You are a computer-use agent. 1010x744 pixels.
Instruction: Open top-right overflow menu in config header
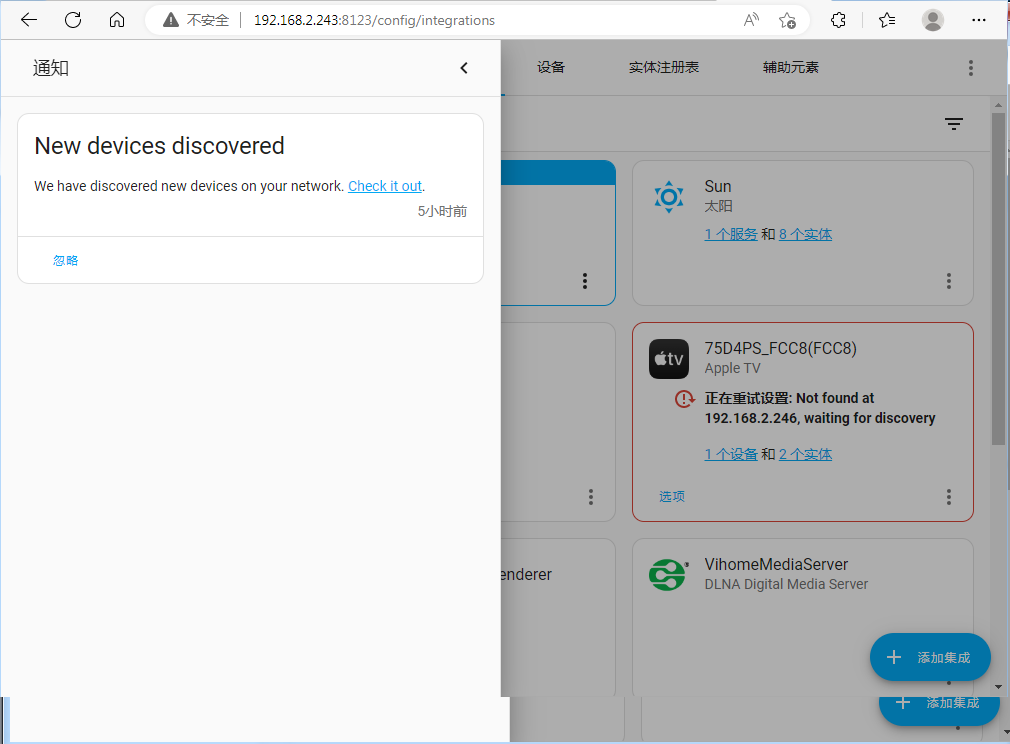[970, 68]
